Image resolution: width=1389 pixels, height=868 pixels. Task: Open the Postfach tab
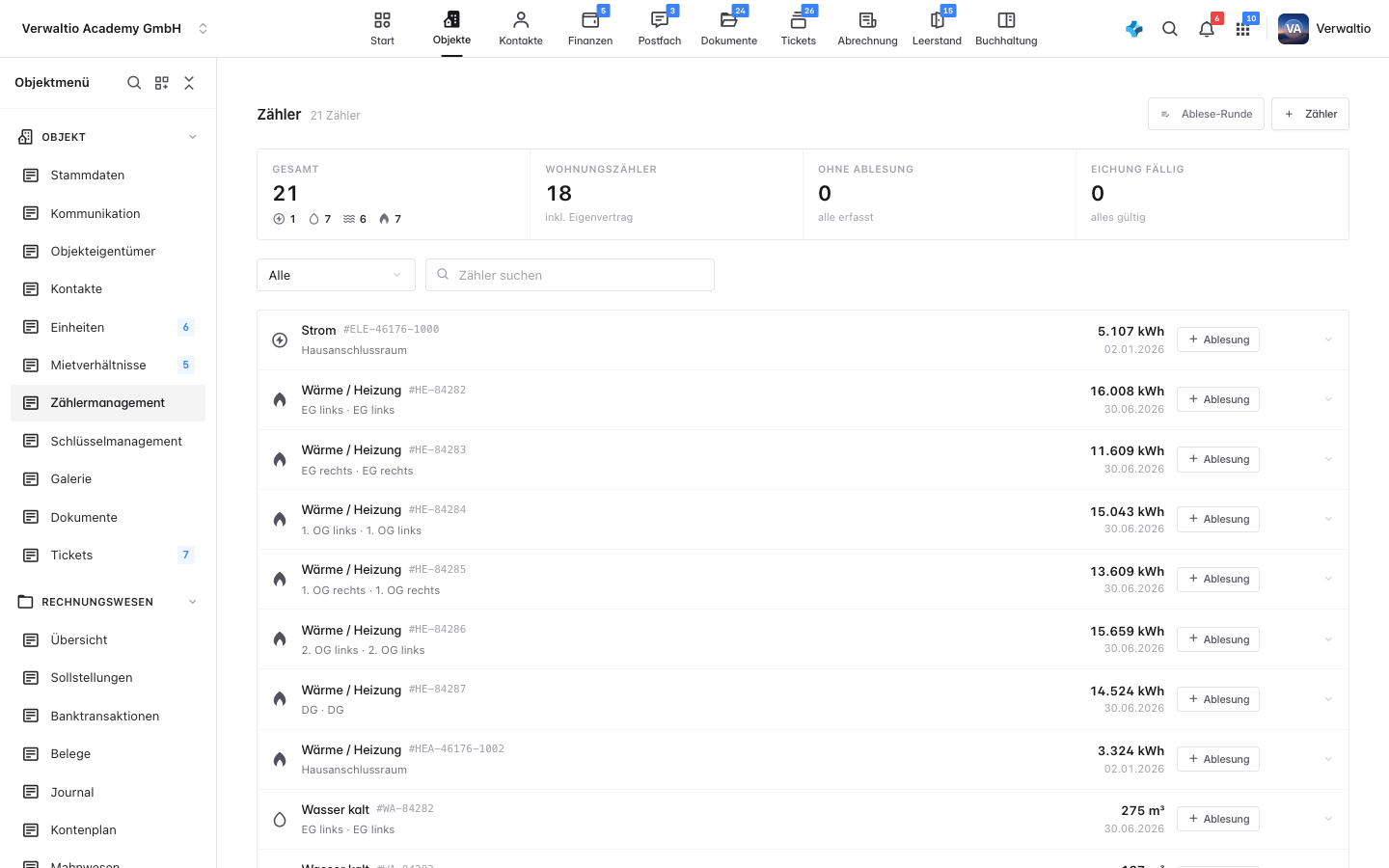[660, 29]
